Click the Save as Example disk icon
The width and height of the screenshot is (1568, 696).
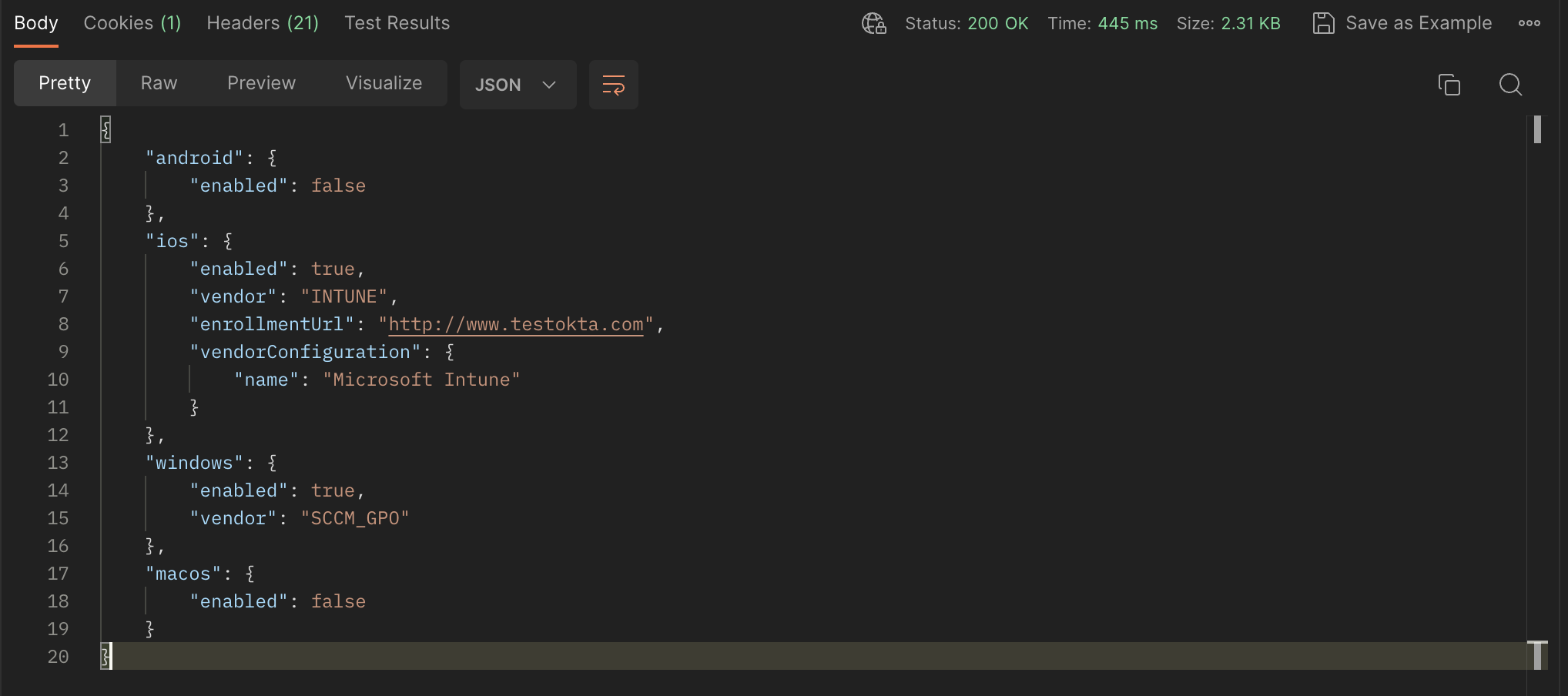click(1323, 23)
